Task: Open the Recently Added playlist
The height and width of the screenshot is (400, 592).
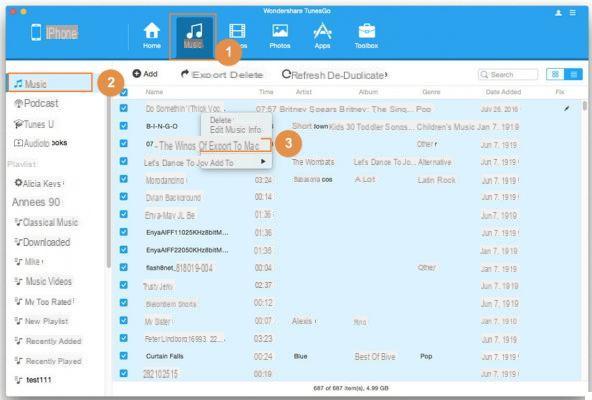Action: point(48,341)
